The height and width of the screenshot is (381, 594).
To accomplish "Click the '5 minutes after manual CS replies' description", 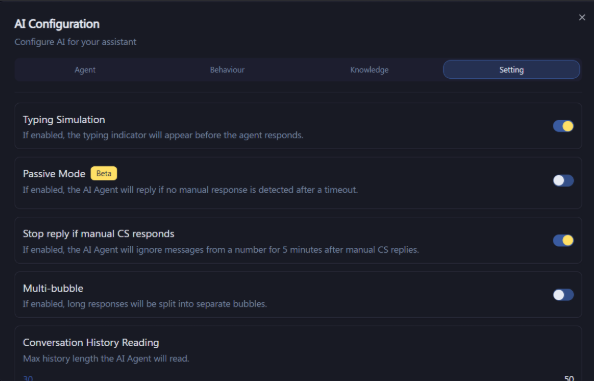I will click(x=221, y=250).
